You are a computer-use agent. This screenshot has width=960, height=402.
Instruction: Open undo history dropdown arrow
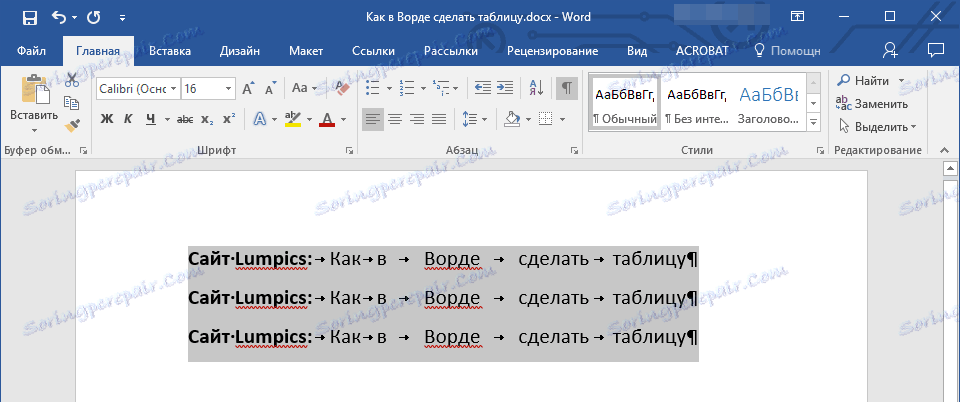click(x=75, y=18)
